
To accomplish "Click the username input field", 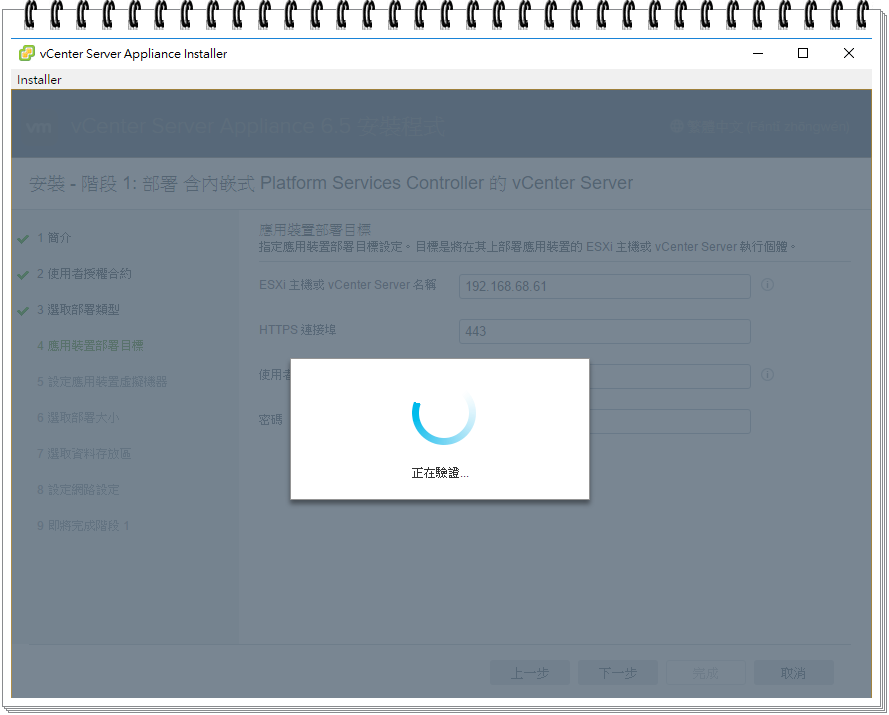I will pyautogui.click(x=670, y=376).
